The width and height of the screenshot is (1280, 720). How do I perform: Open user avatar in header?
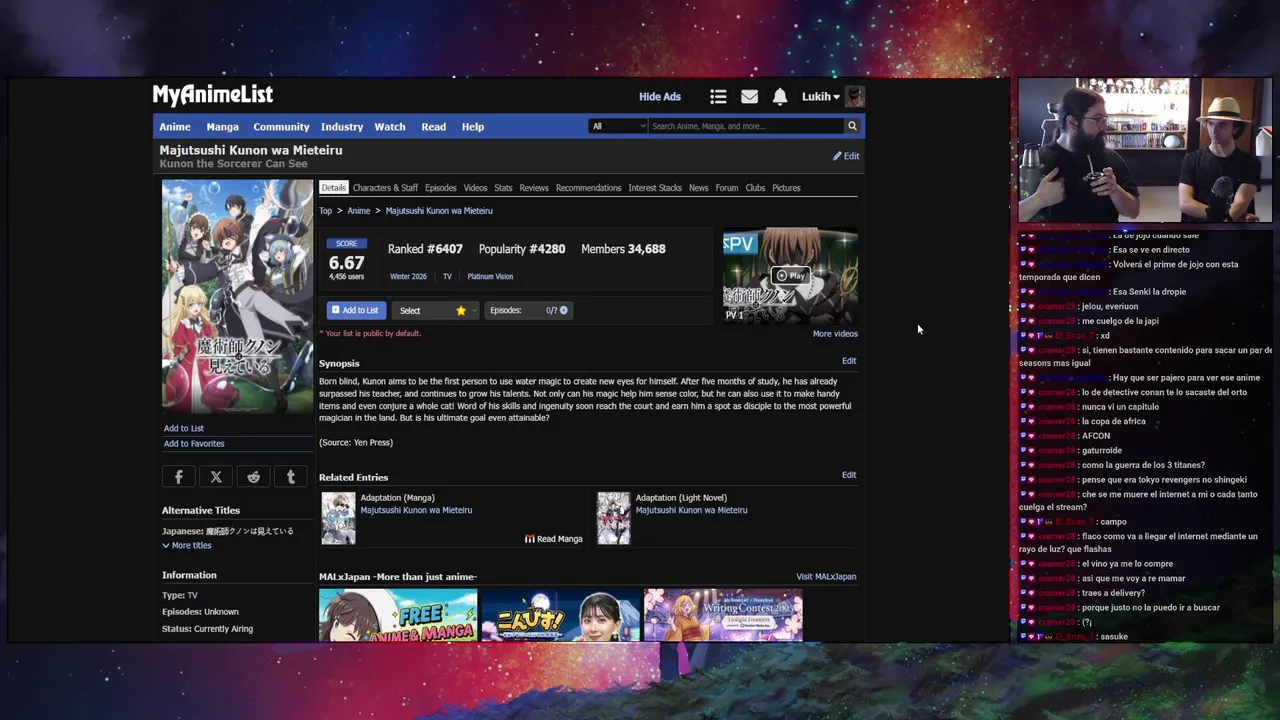coord(855,97)
